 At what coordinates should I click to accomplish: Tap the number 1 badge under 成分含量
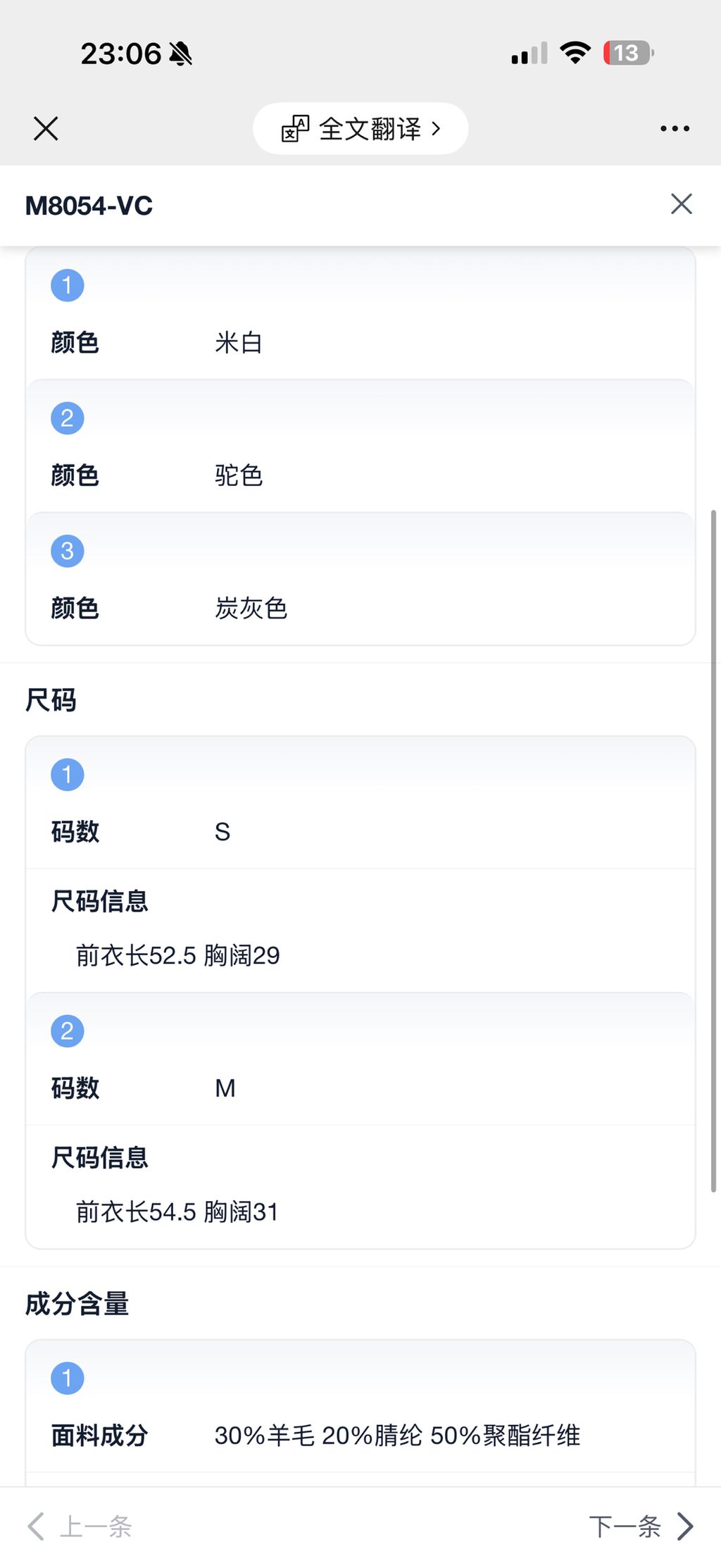(68, 1379)
